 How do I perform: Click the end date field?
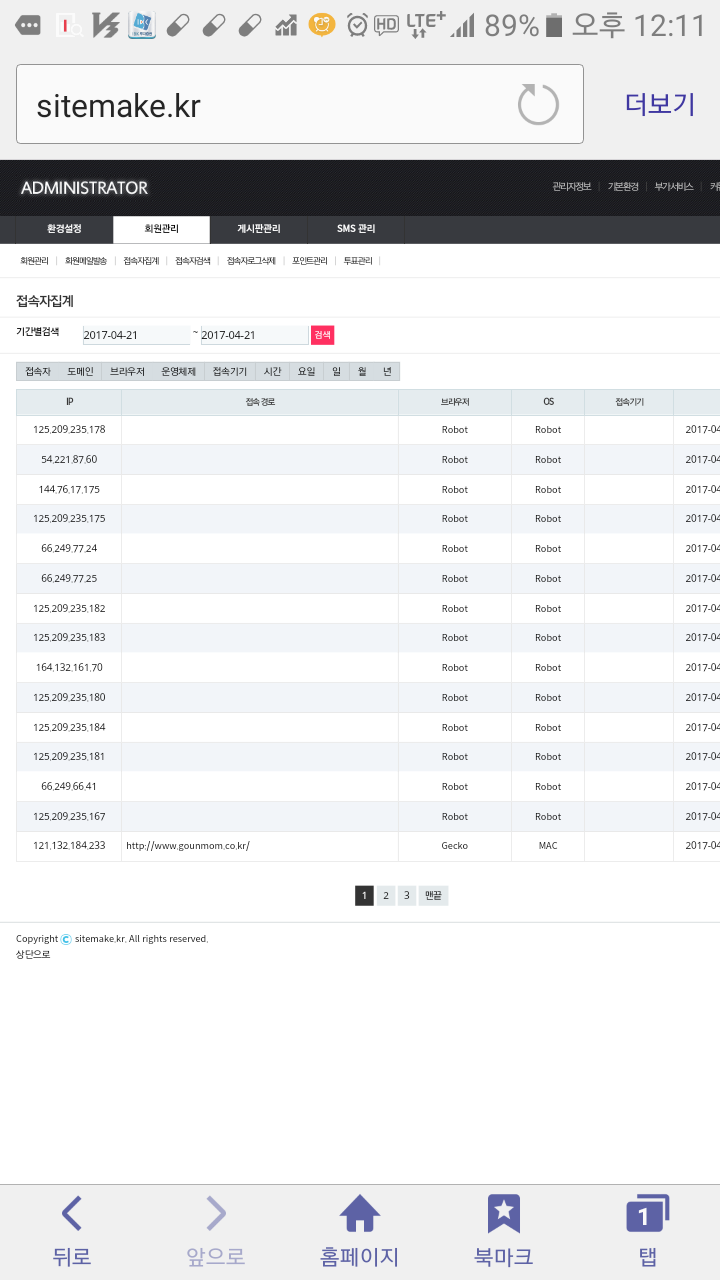pyautogui.click(x=254, y=335)
